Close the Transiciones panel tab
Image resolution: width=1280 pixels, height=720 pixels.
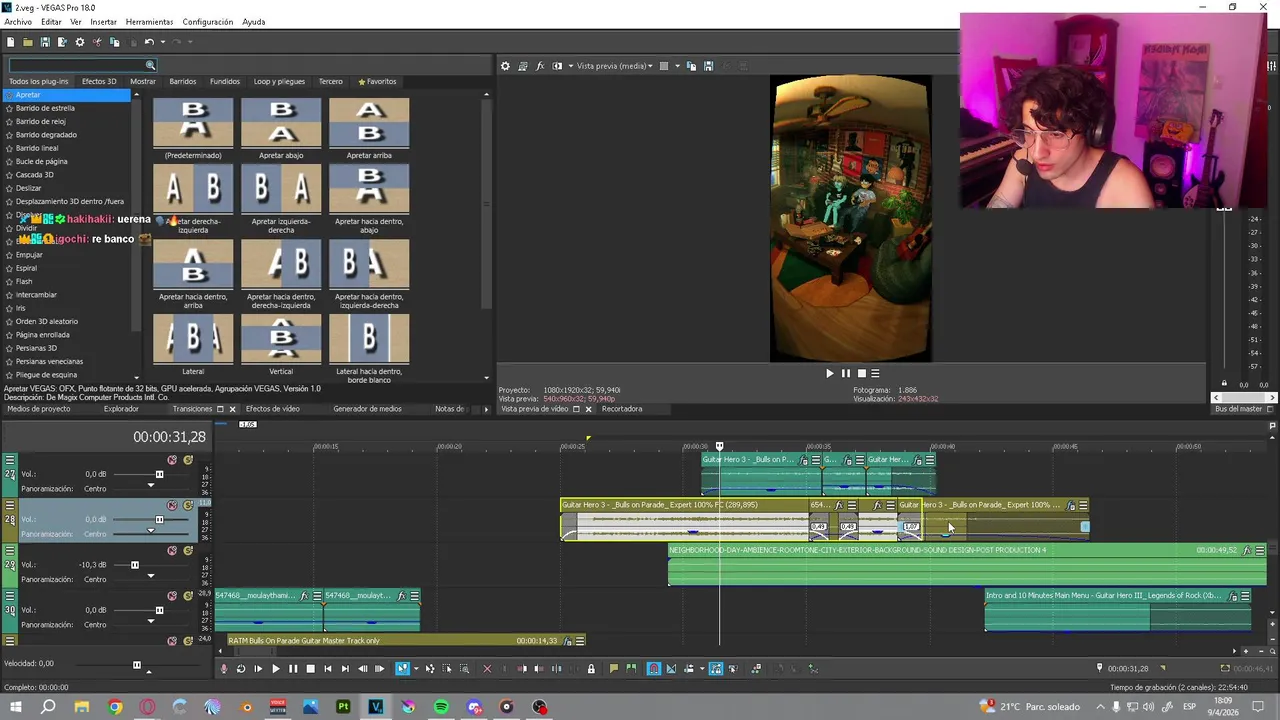[232, 409]
